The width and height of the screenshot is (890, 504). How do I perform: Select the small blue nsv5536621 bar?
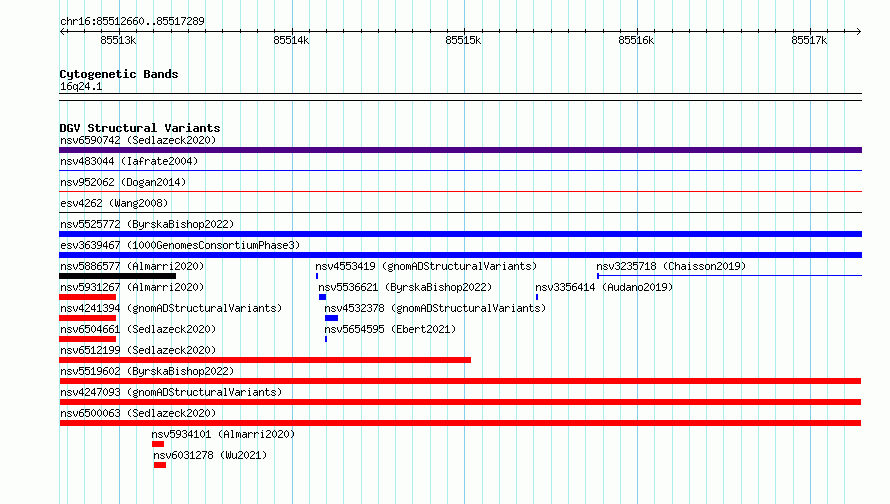click(x=322, y=297)
